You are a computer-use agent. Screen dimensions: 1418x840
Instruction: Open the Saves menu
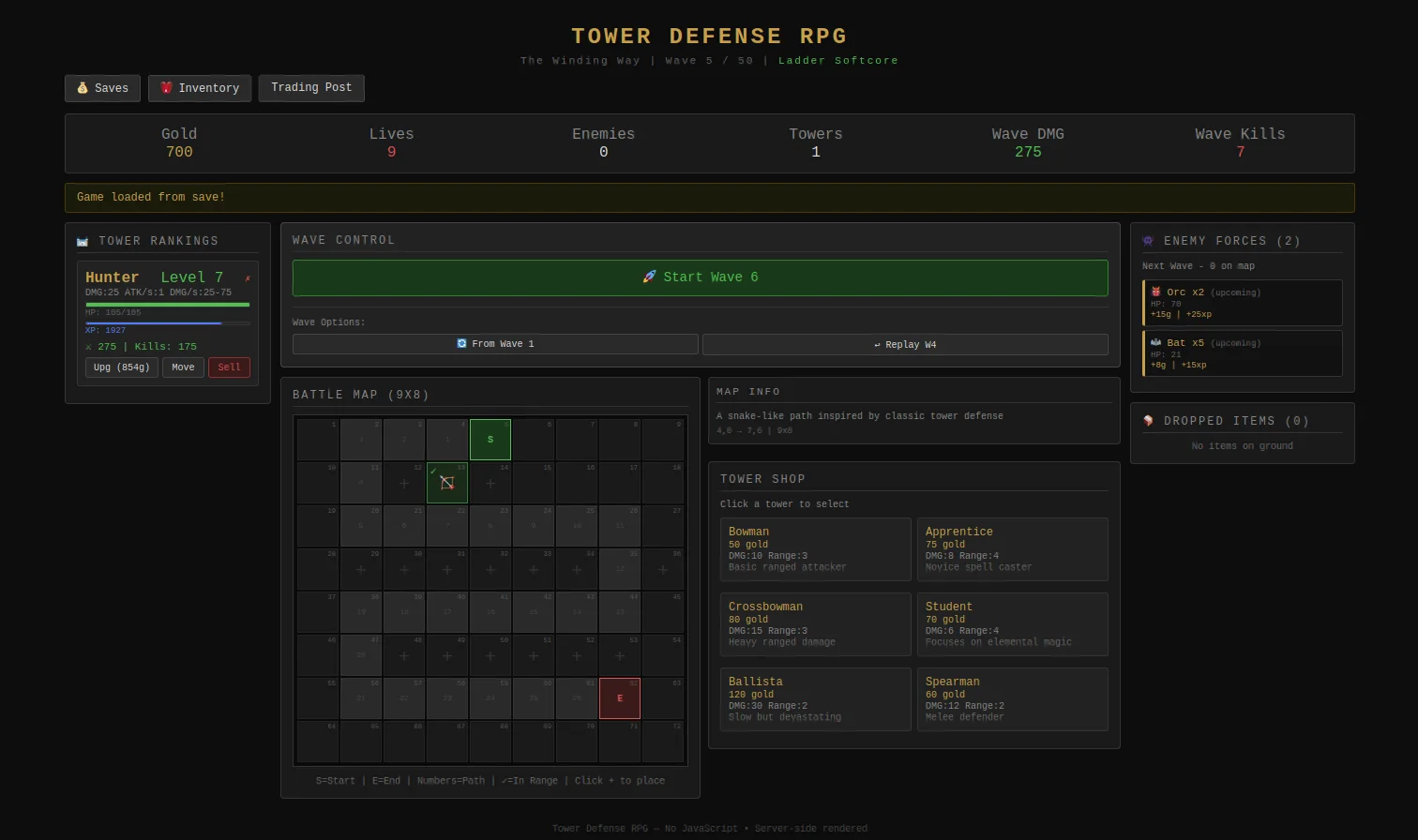click(102, 88)
